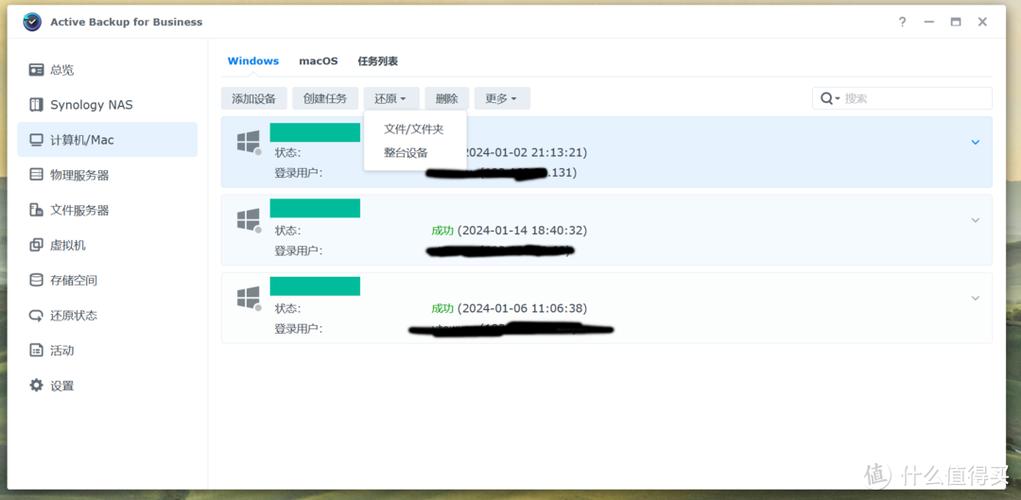The width and height of the screenshot is (1021, 500).
Task: Minimize the Active Backup window
Action: [x=929, y=22]
